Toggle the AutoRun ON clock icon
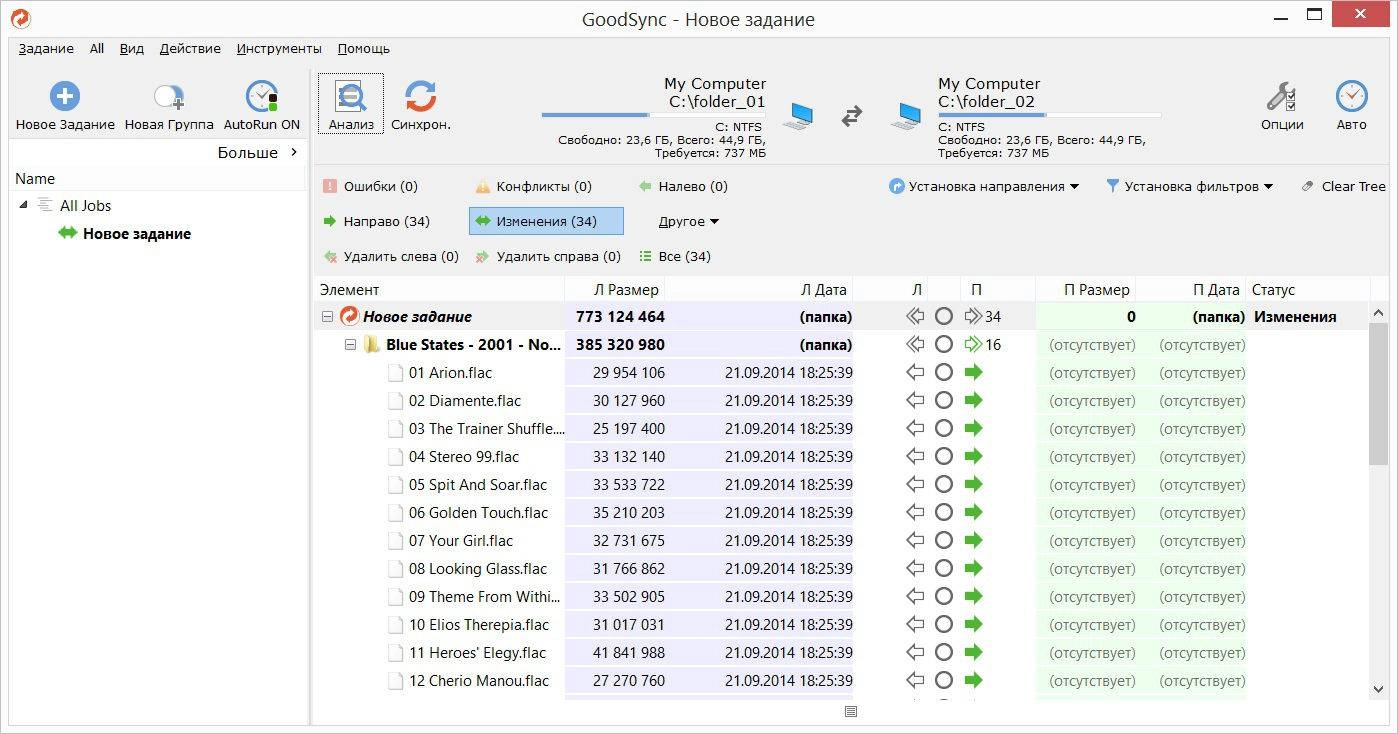The image size is (1398, 734). (x=262, y=96)
